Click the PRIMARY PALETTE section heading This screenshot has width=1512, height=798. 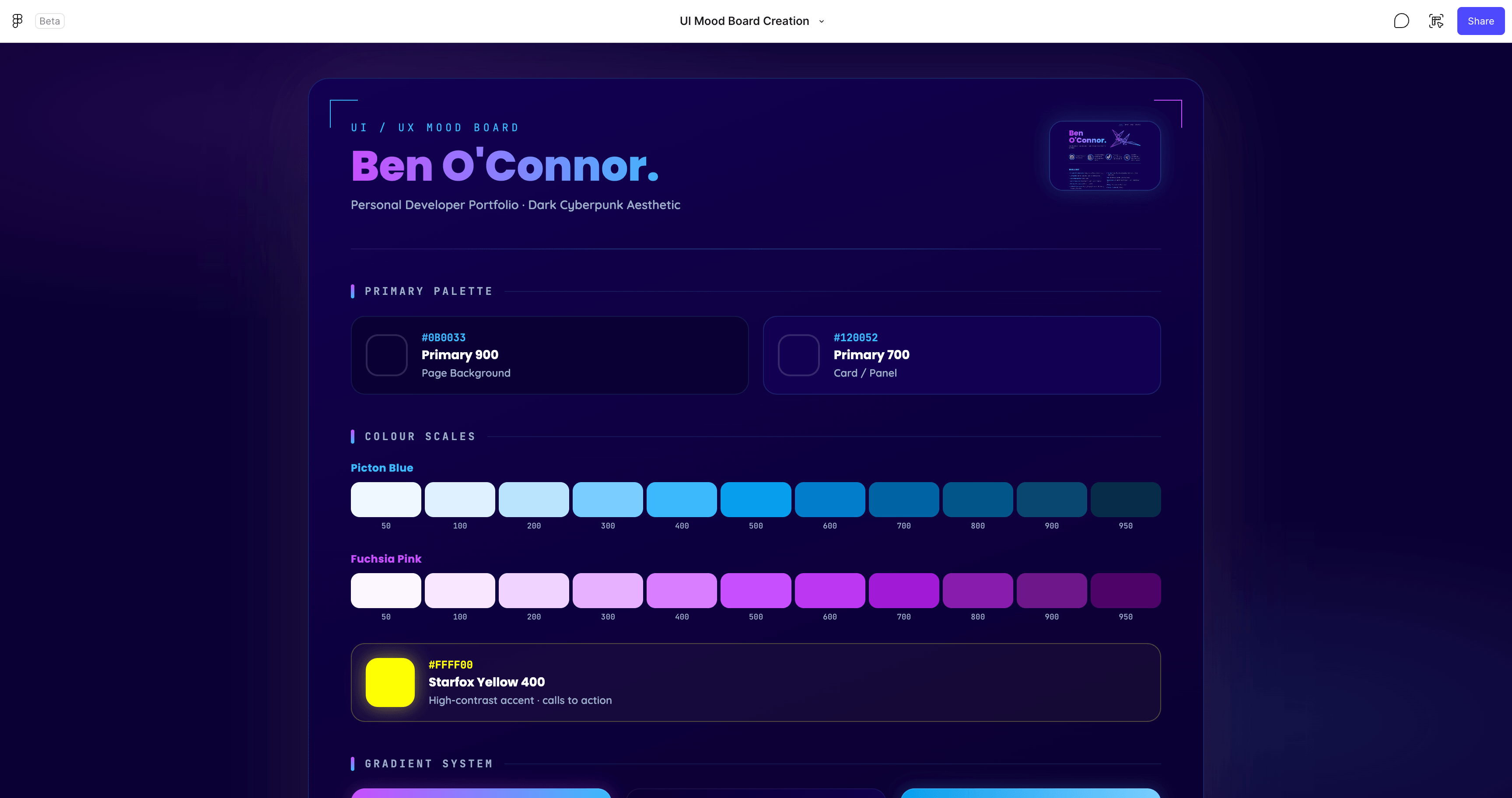click(x=428, y=291)
